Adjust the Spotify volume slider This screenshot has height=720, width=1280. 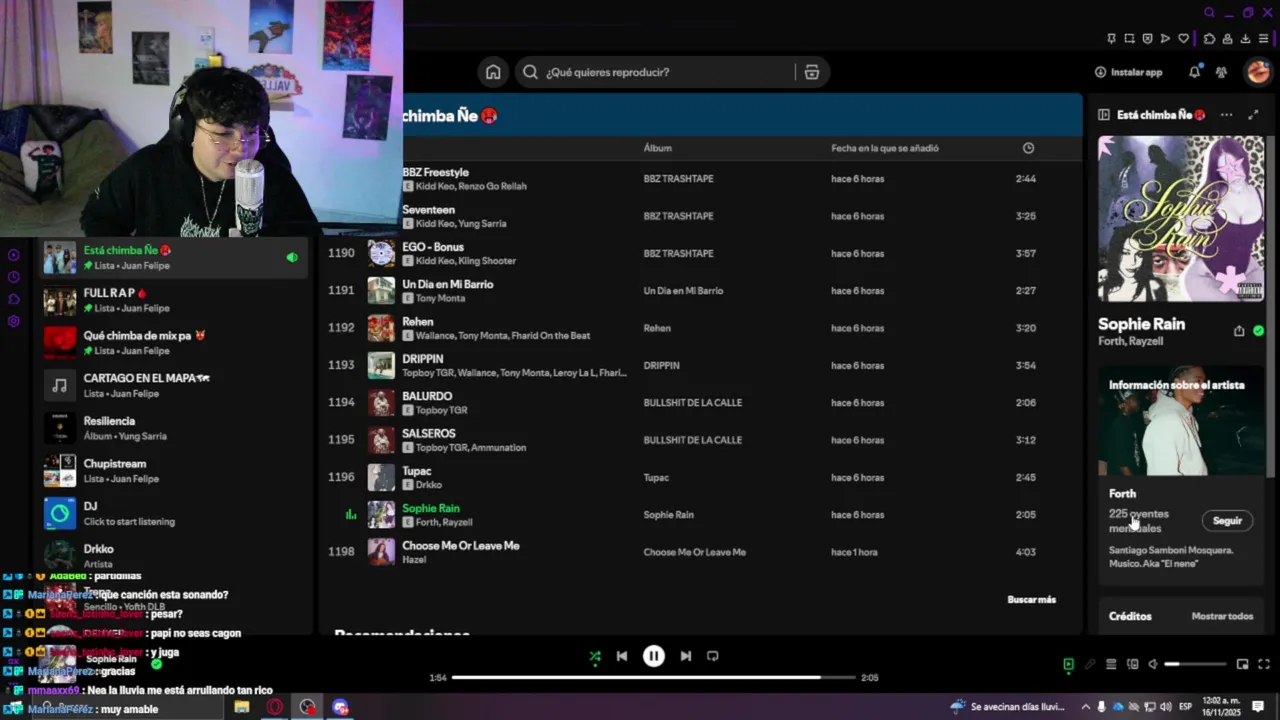1195,664
